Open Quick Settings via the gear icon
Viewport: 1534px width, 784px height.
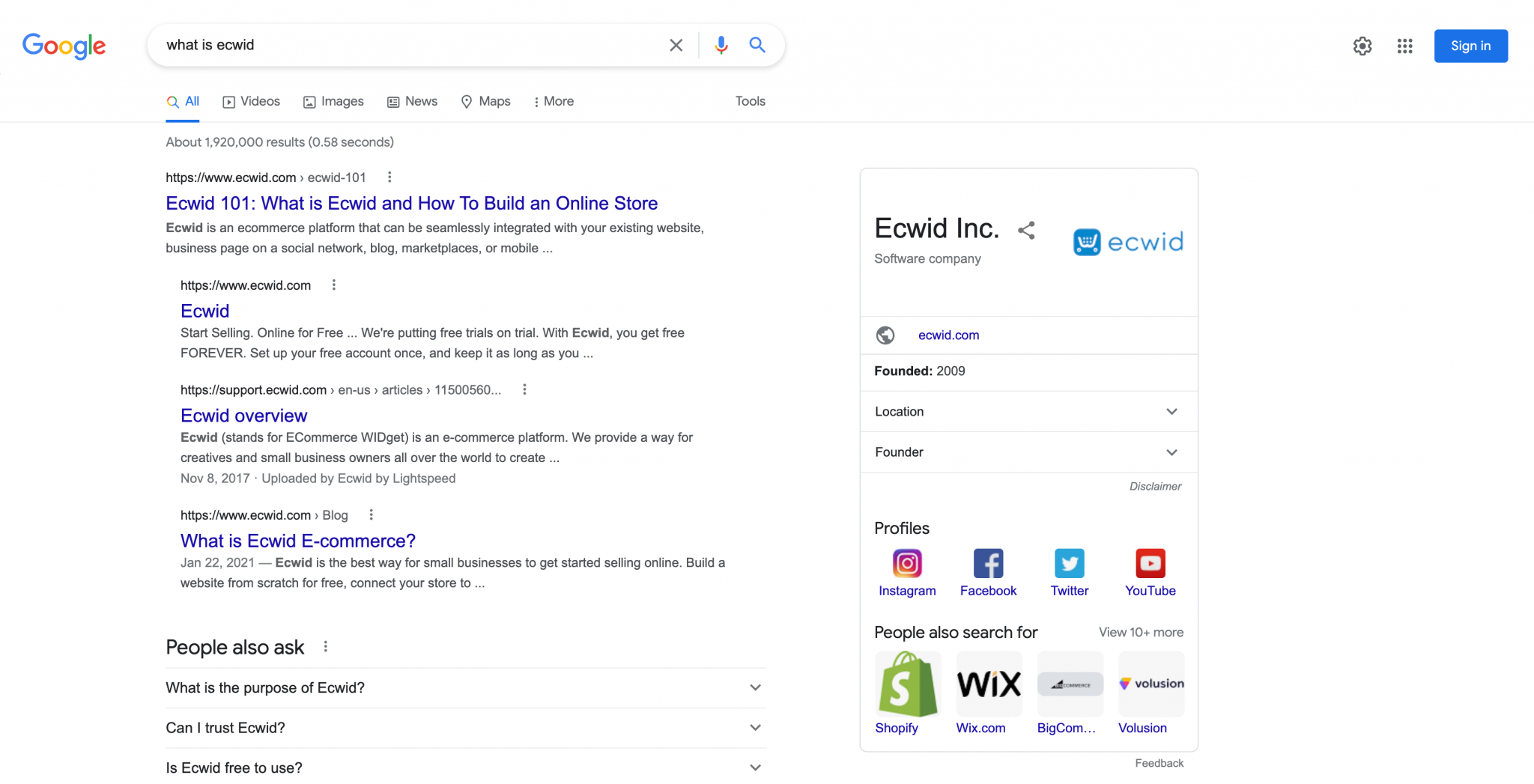coord(1362,46)
